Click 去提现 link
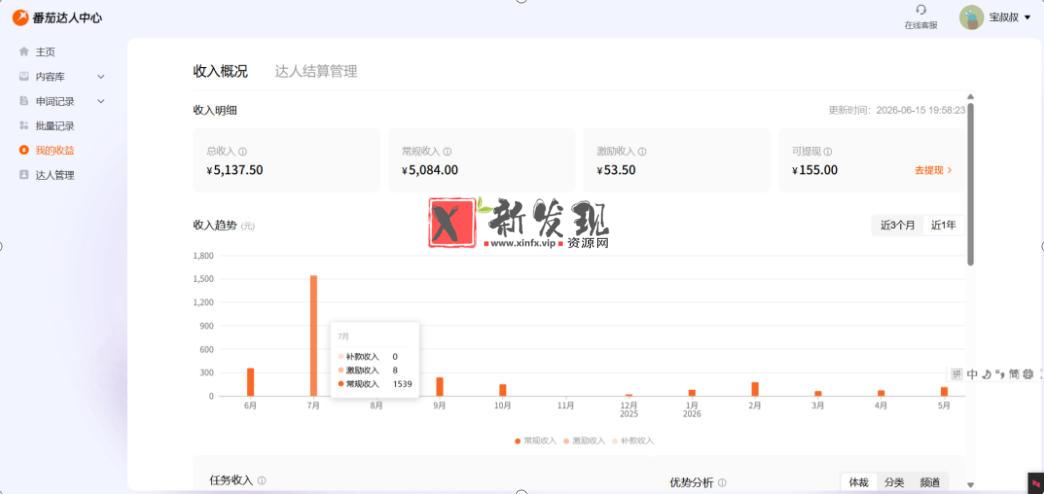The width and height of the screenshot is (1044, 494). click(933, 170)
